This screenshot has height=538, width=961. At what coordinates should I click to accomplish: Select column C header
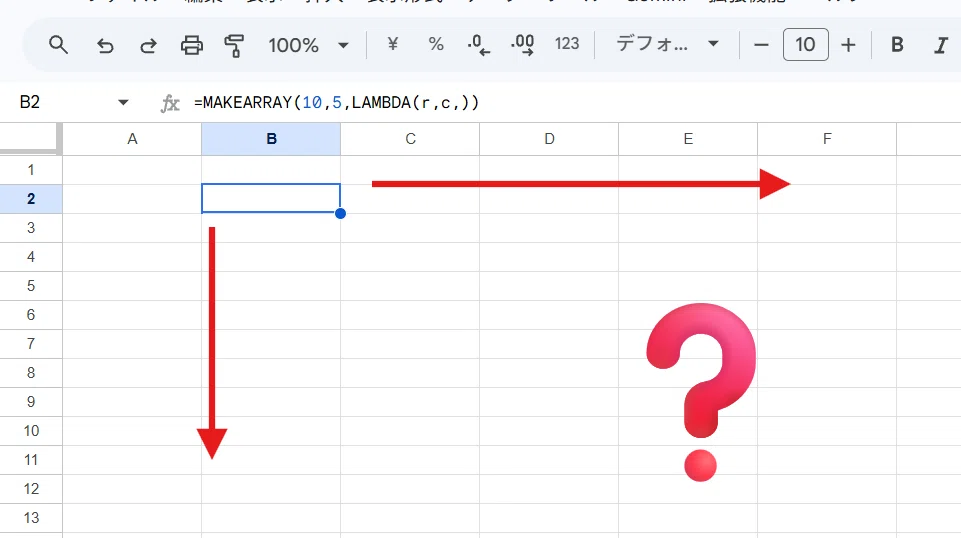[410, 139]
